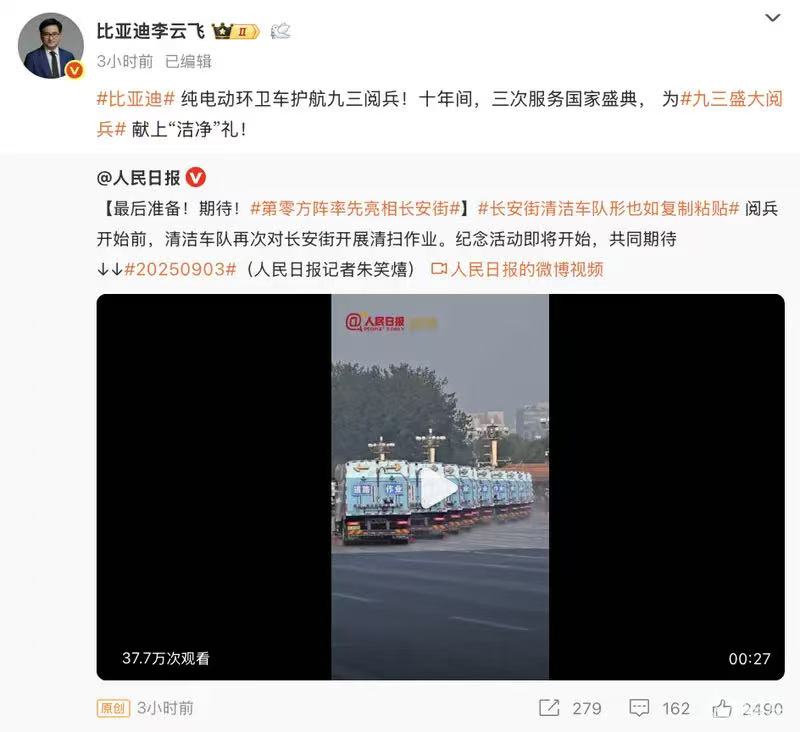
Task: Like the post with thumbs-up icon
Action: click(721, 708)
